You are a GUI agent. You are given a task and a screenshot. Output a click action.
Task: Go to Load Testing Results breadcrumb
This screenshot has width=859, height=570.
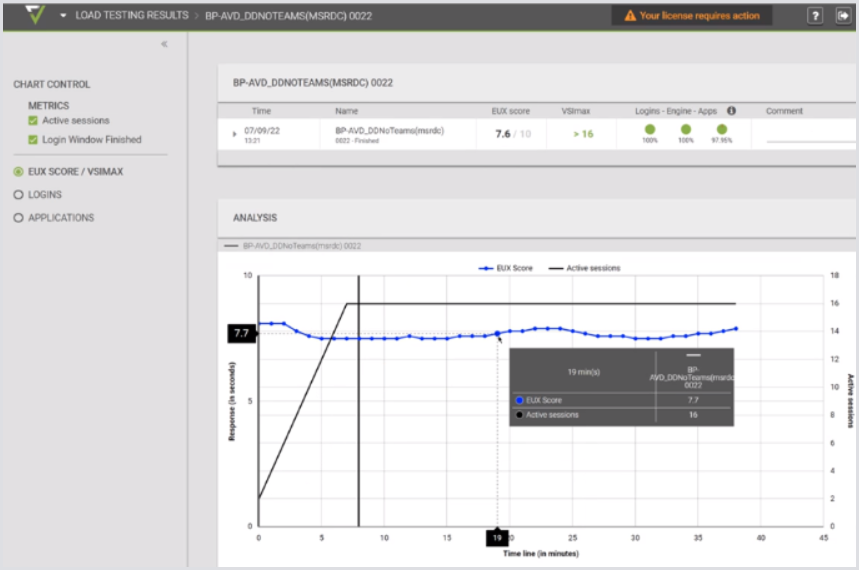click(131, 16)
